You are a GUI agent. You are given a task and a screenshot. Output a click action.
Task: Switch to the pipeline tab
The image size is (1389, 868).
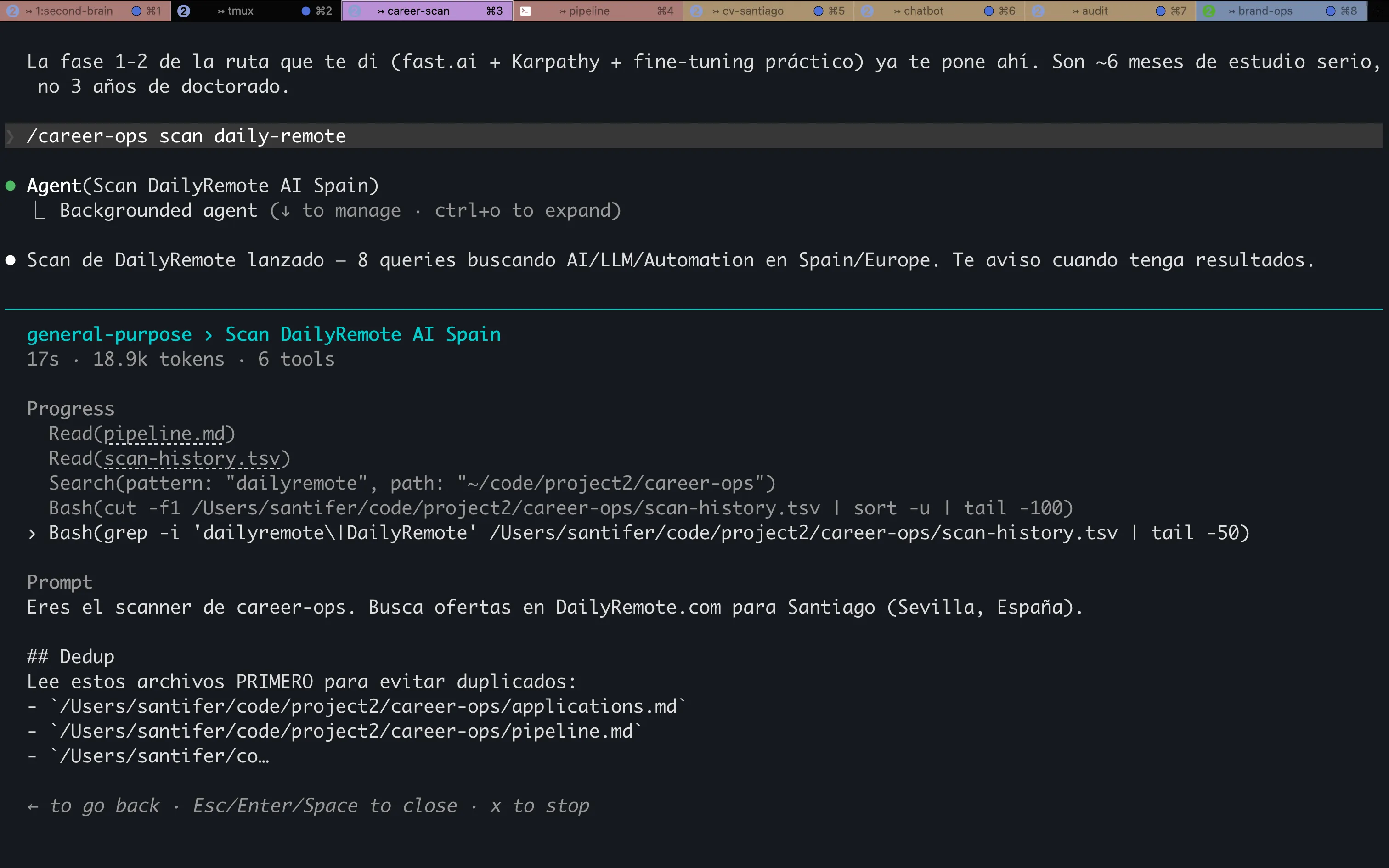[586, 10]
